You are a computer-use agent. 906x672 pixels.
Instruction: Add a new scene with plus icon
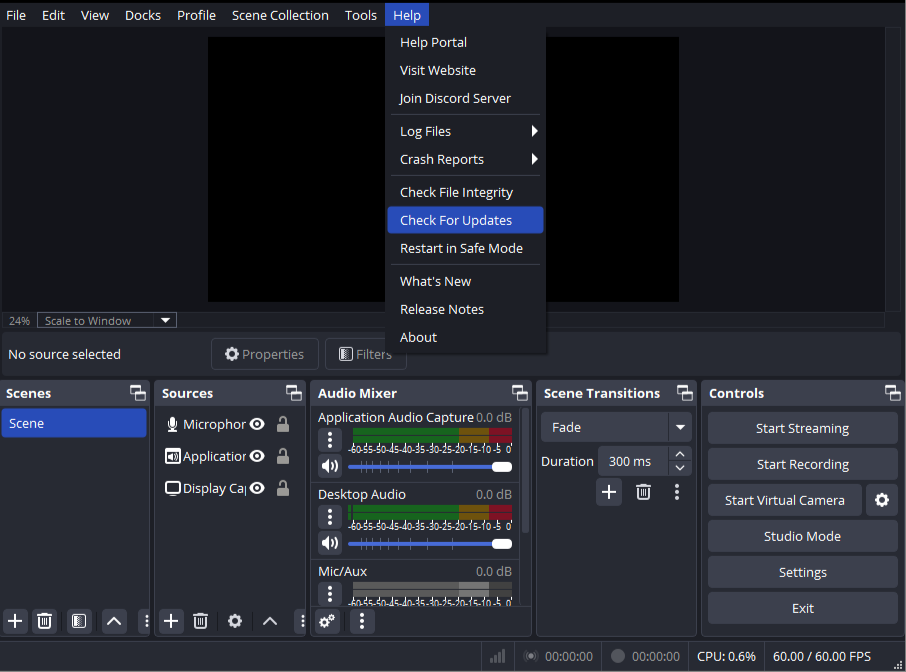15,621
